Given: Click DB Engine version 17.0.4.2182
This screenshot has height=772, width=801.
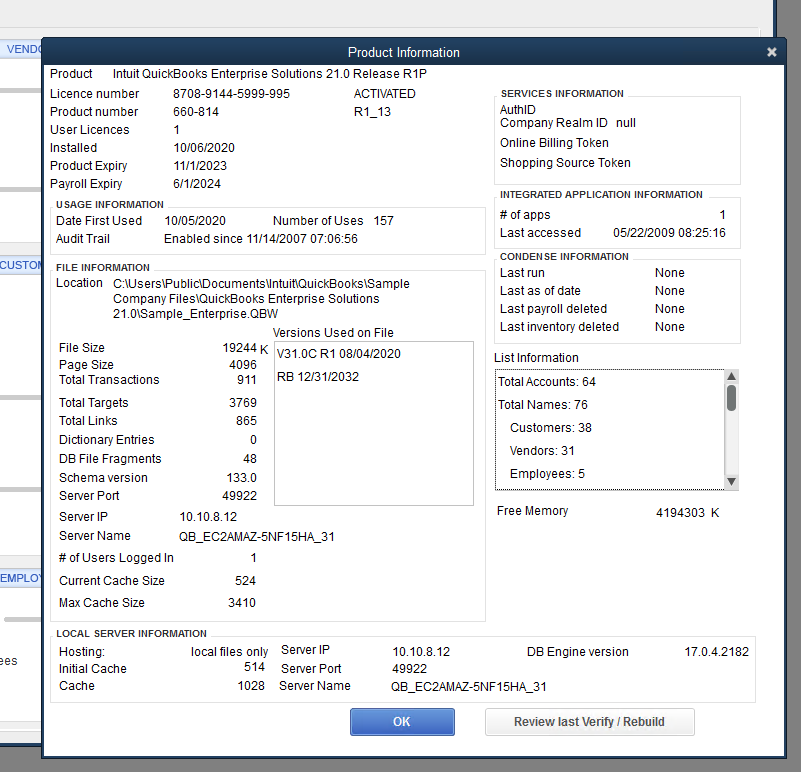Looking at the screenshot, I should (x=717, y=652).
